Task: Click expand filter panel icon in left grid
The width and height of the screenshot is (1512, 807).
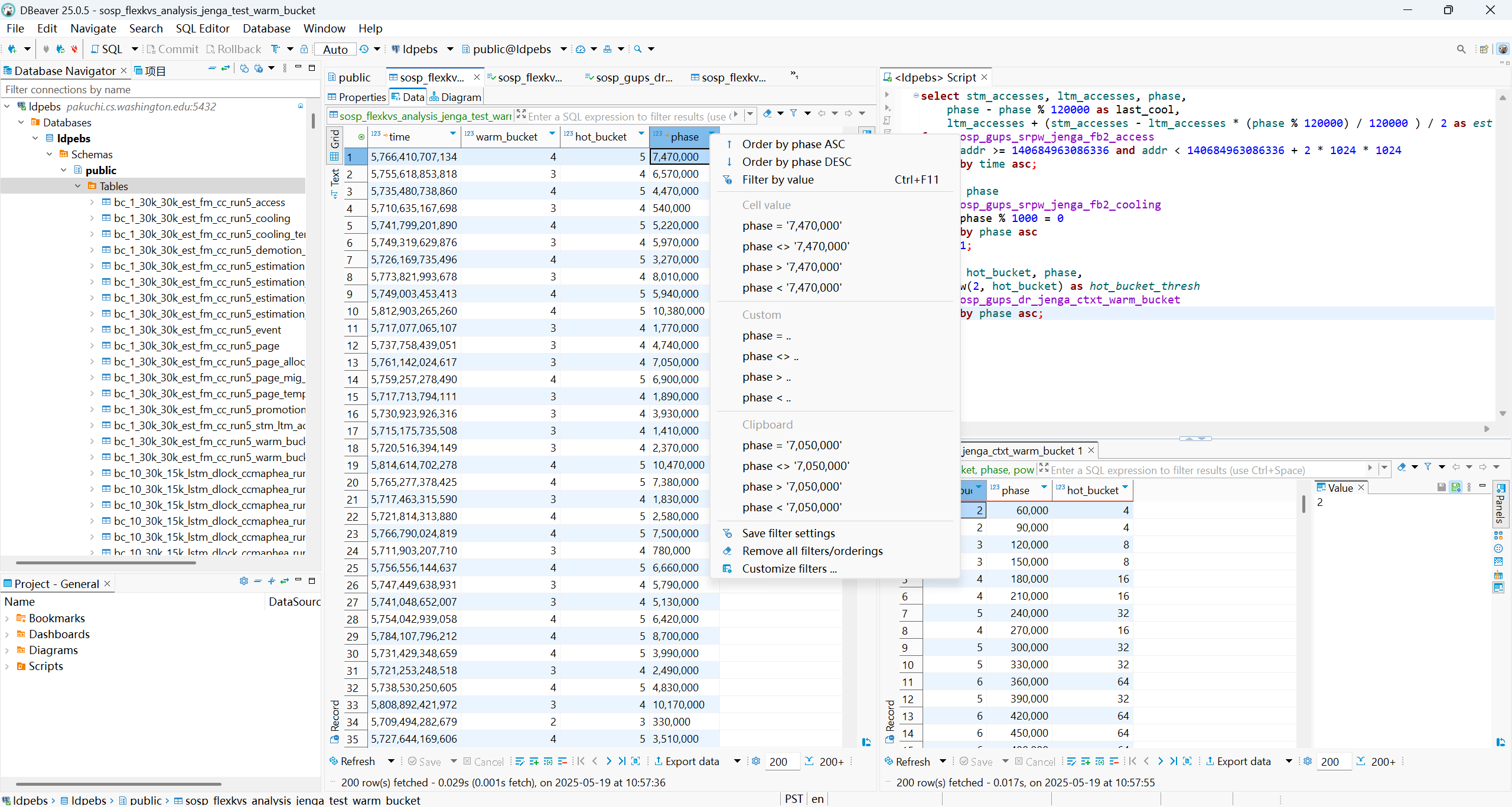Action: 521,114
